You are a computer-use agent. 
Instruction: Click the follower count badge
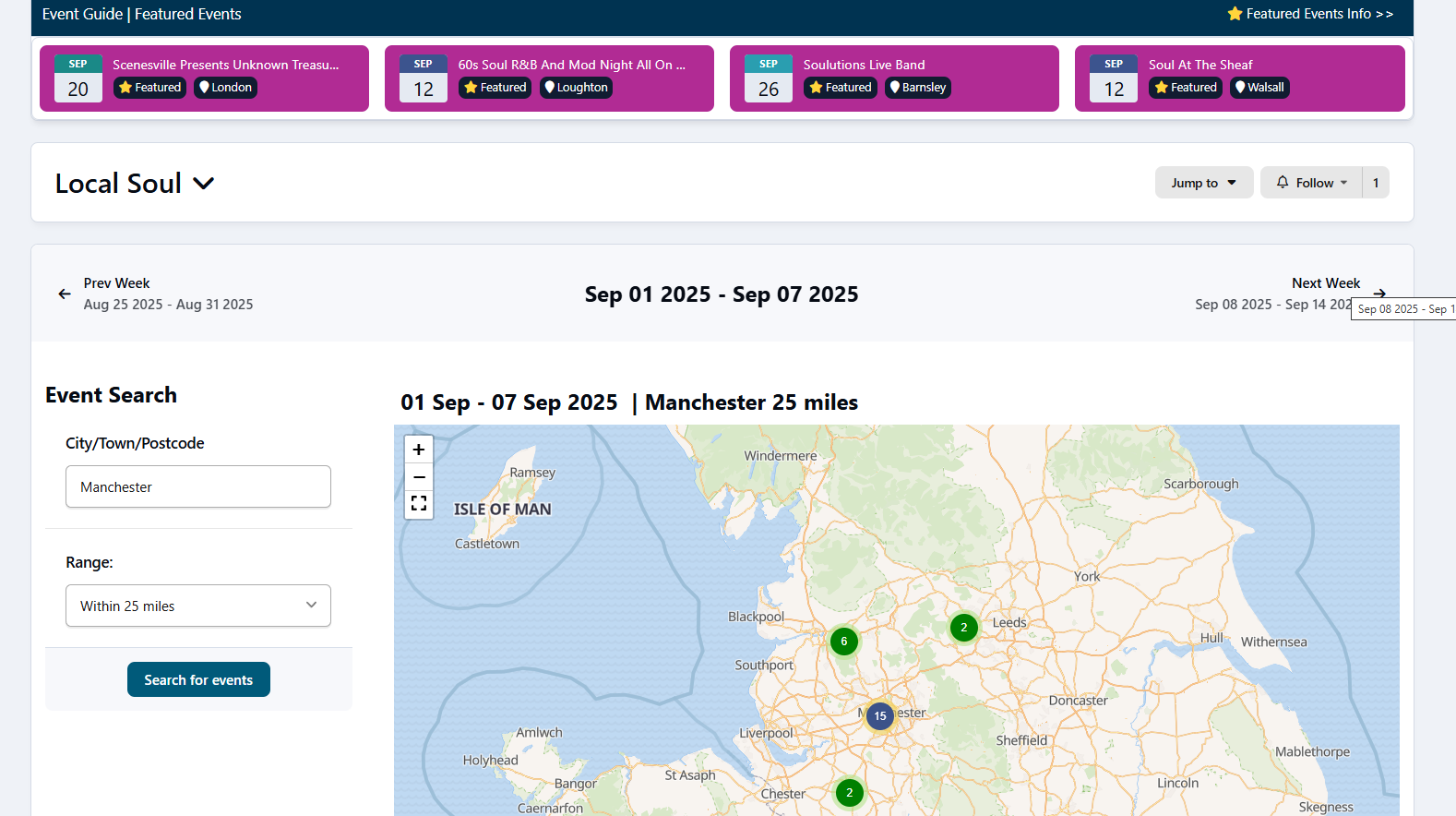tap(1375, 183)
